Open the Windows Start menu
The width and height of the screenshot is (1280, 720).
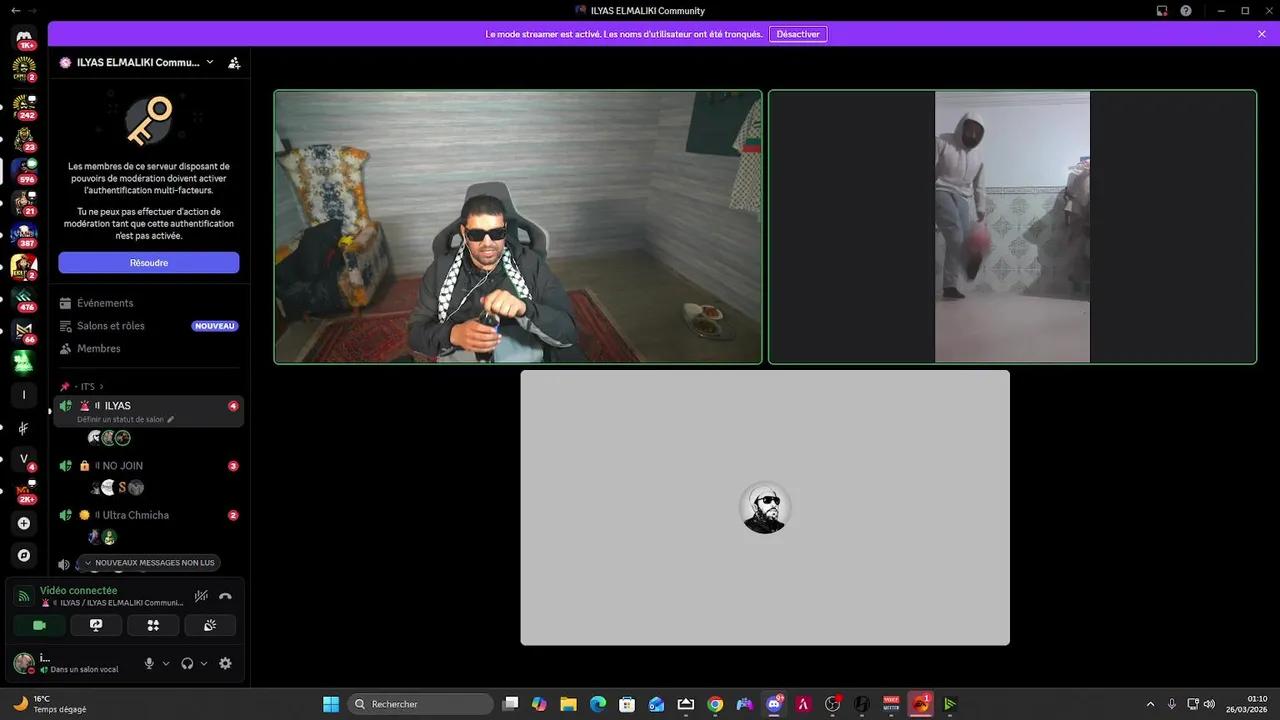pos(331,704)
